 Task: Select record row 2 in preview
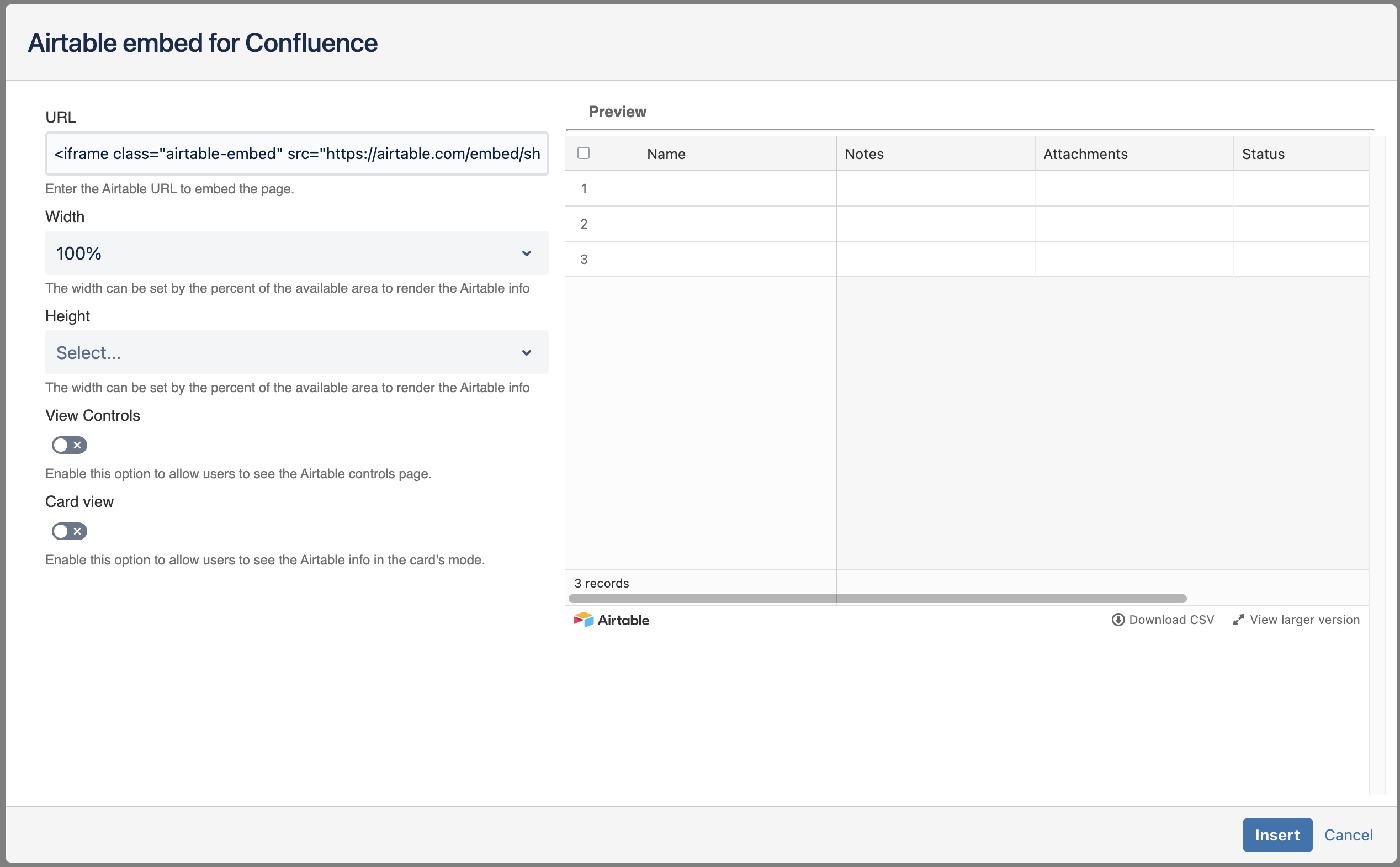point(967,224)
